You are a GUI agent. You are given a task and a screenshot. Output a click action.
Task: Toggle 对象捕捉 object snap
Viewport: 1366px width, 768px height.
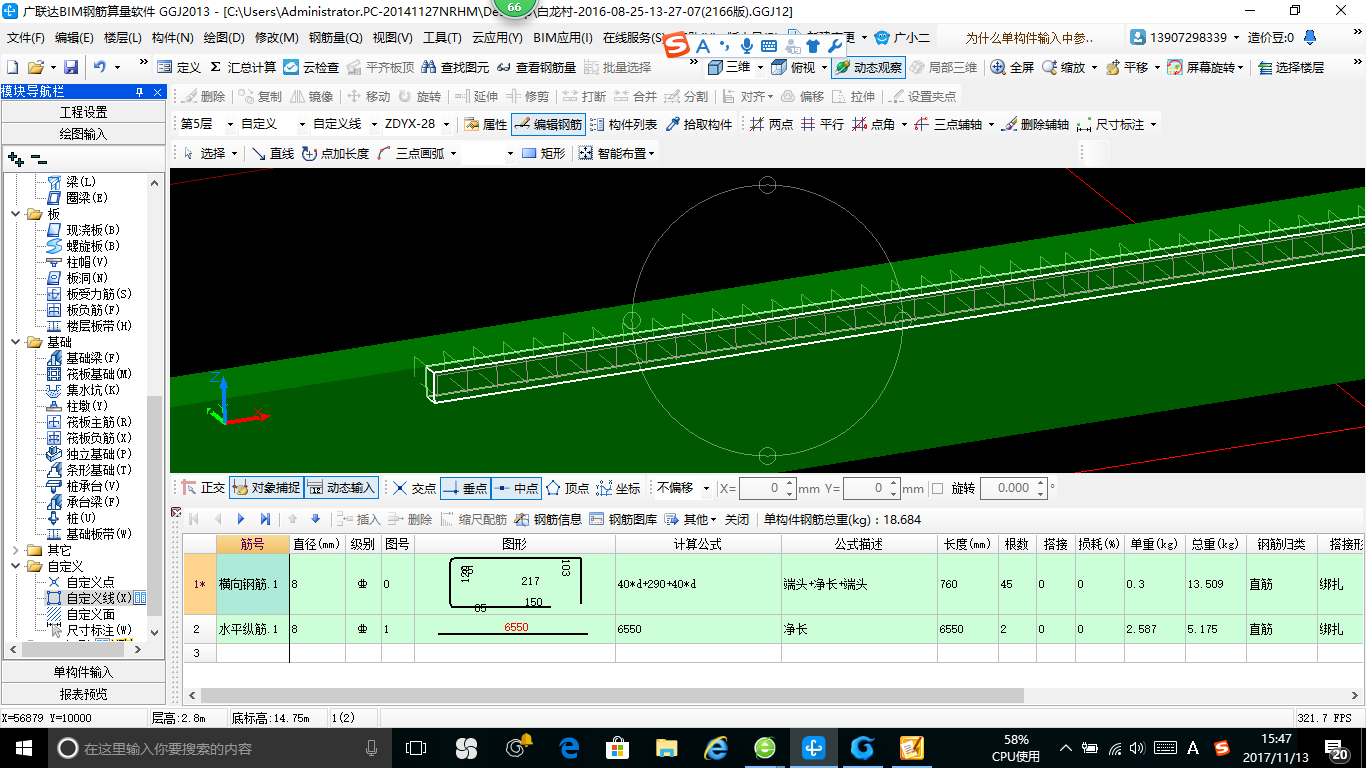point(266,488)
